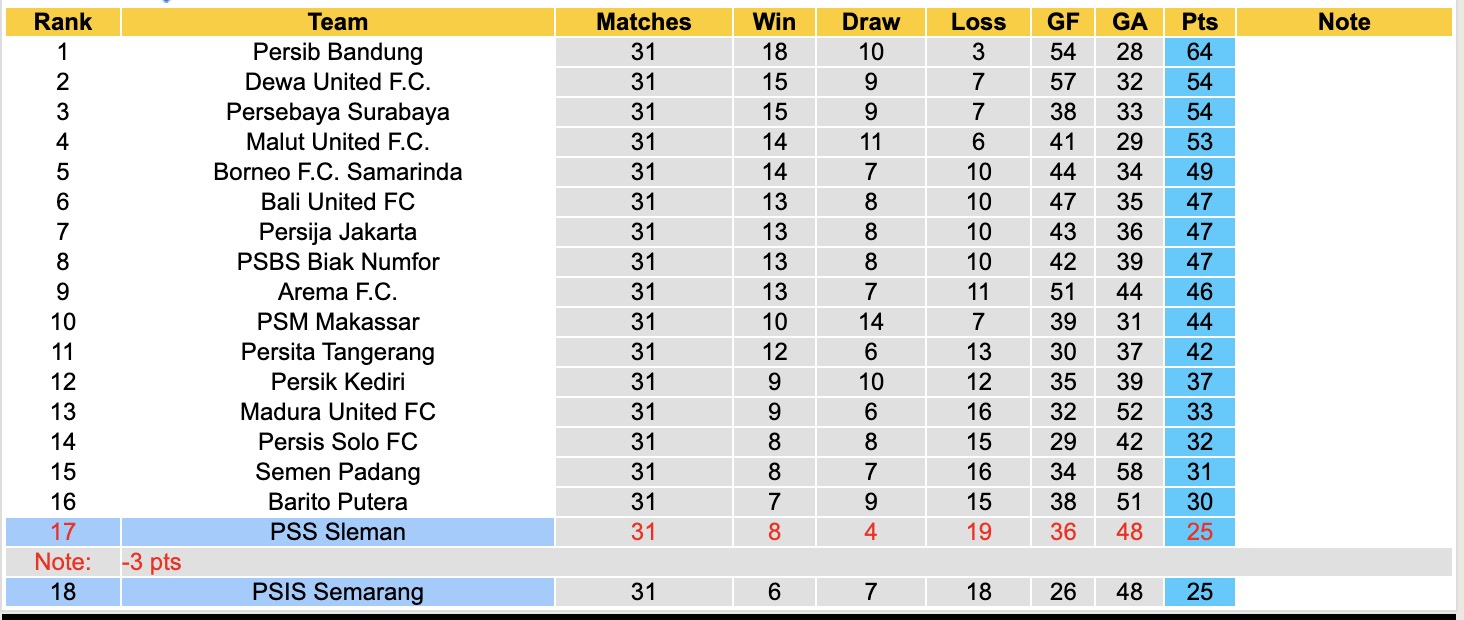Select the PSIS Semarang team name
This screenshot has width=1464, height=620.
tap(338, 592)
